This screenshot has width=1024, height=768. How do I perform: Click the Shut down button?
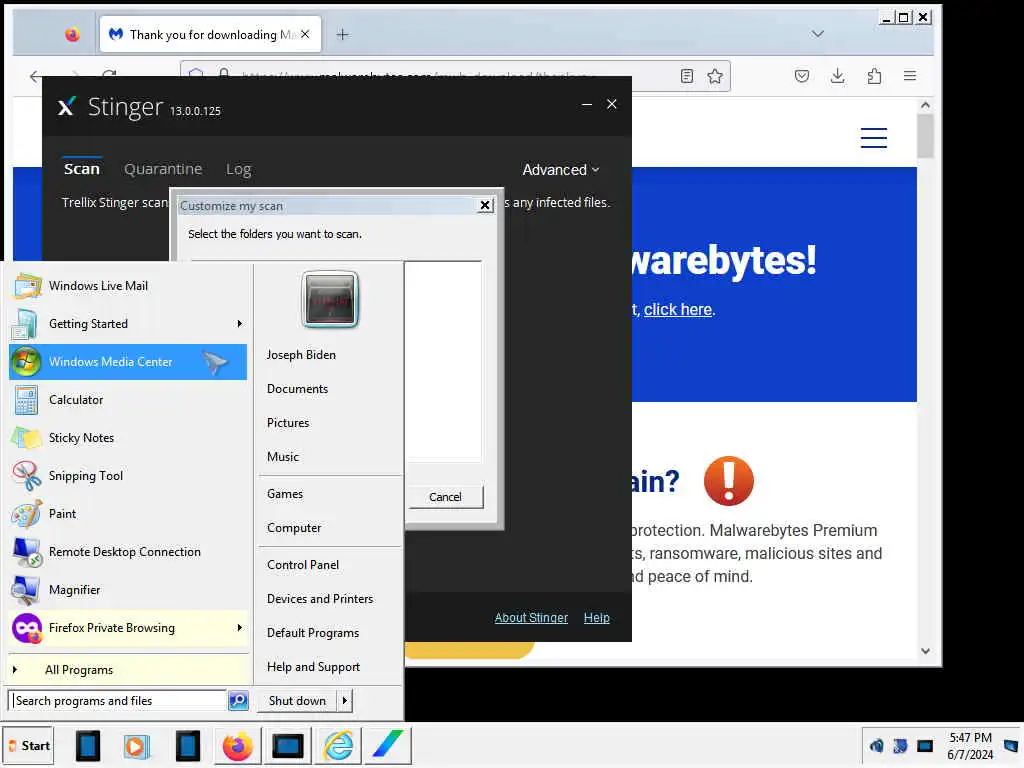(297, 701)
